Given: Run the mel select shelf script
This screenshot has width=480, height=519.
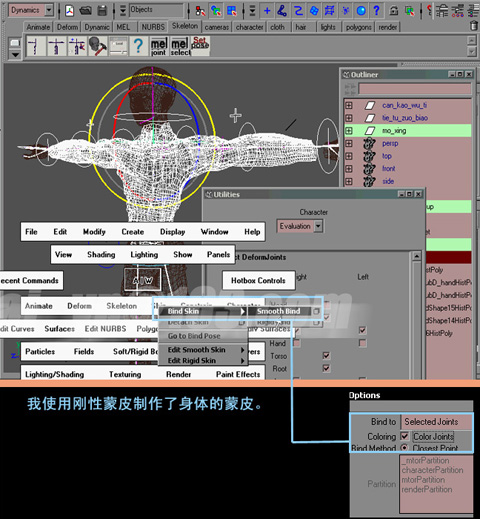Looking at the screenshot, I should 180,47.
